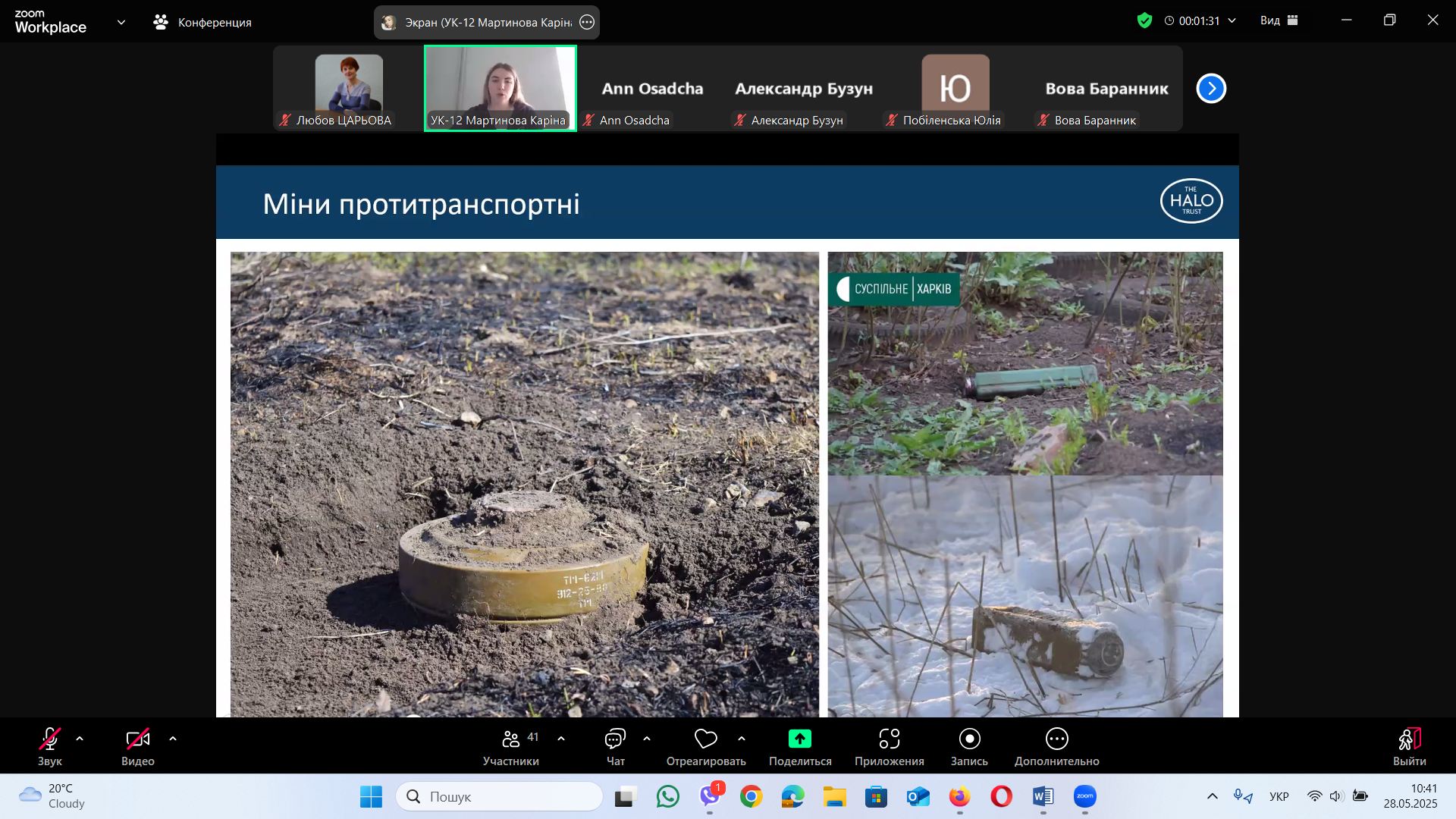The width and height of the screenshot is (1456, 819).
Task: Select the Конференция tab
Action: click(x=202, y=22)
